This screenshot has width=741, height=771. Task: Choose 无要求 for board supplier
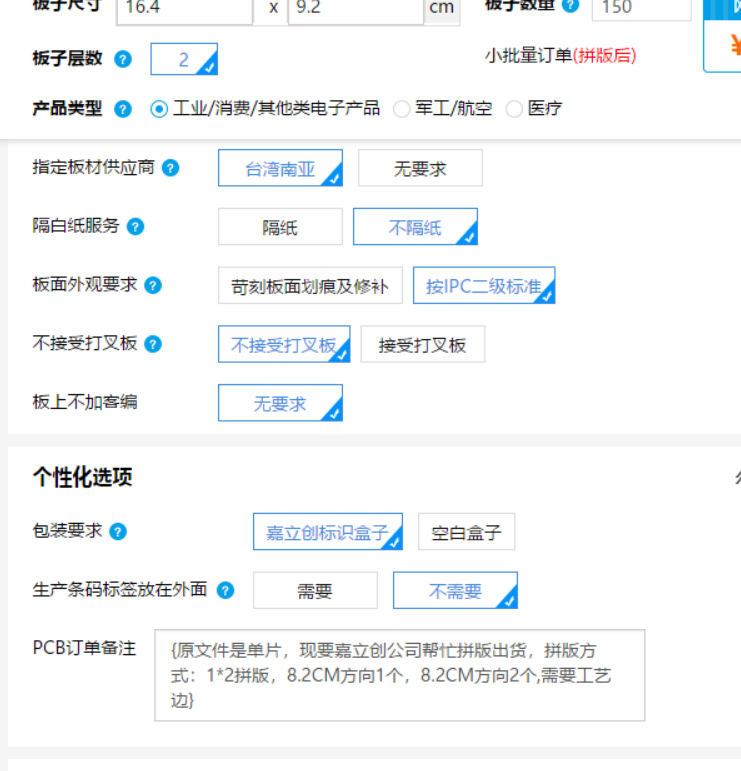[x=420, y=168]
